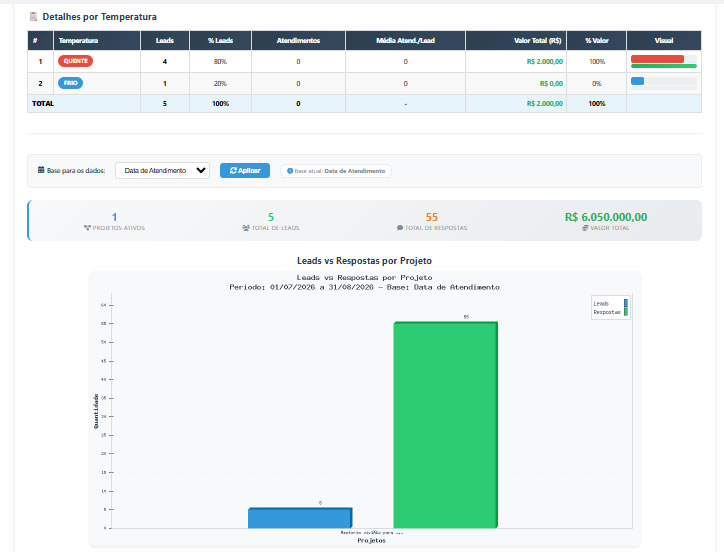Click the 5 total de leads value

tap(271, 217)
